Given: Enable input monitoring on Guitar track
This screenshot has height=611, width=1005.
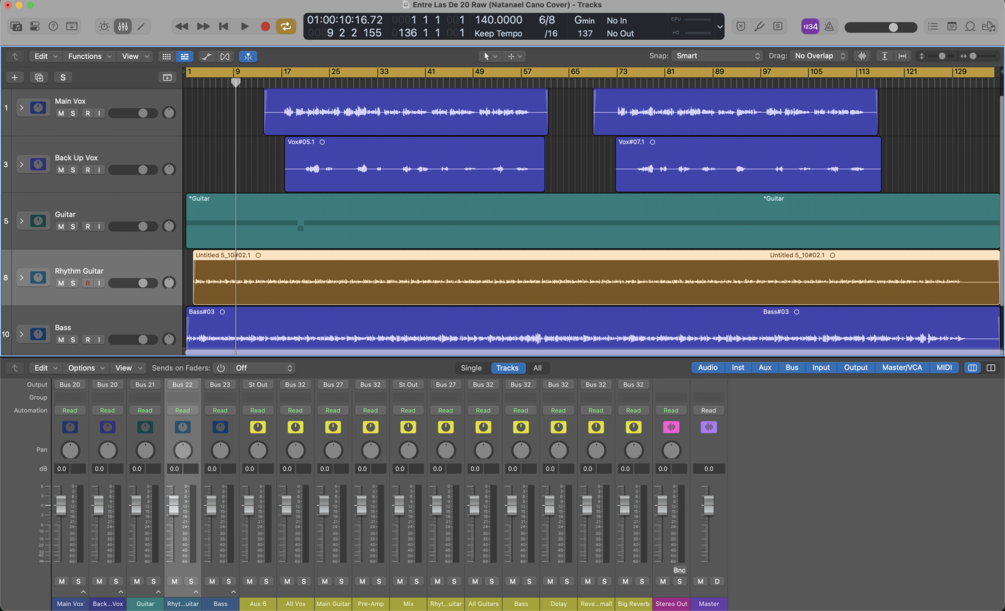Looking at the screenshot, I should [99, 227].
